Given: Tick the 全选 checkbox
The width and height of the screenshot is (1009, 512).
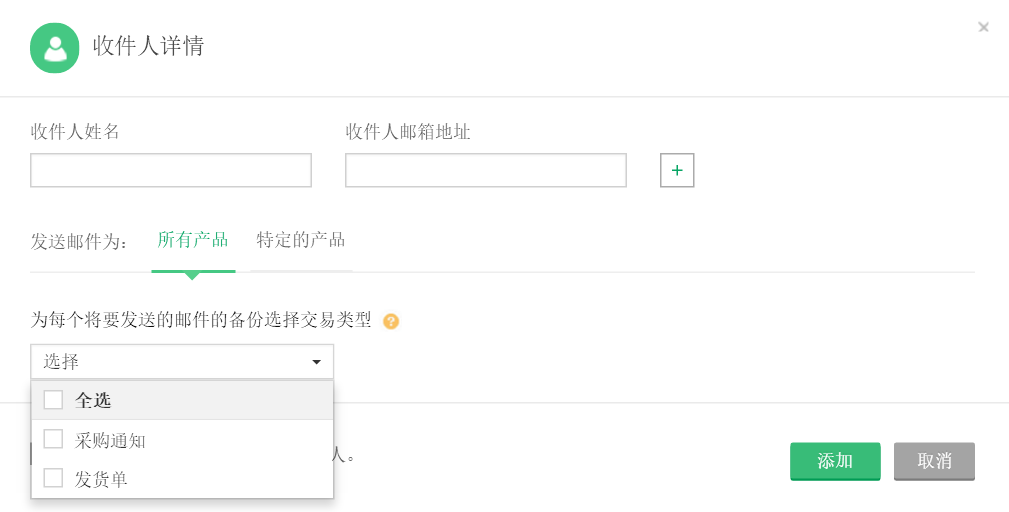Looking at the screenshot, I should 54,400.
